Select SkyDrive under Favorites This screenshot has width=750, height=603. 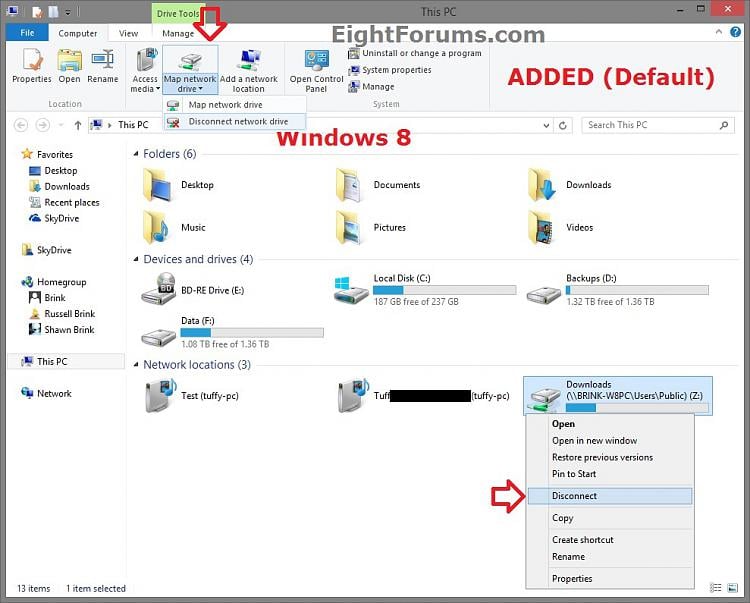point(54,219)
